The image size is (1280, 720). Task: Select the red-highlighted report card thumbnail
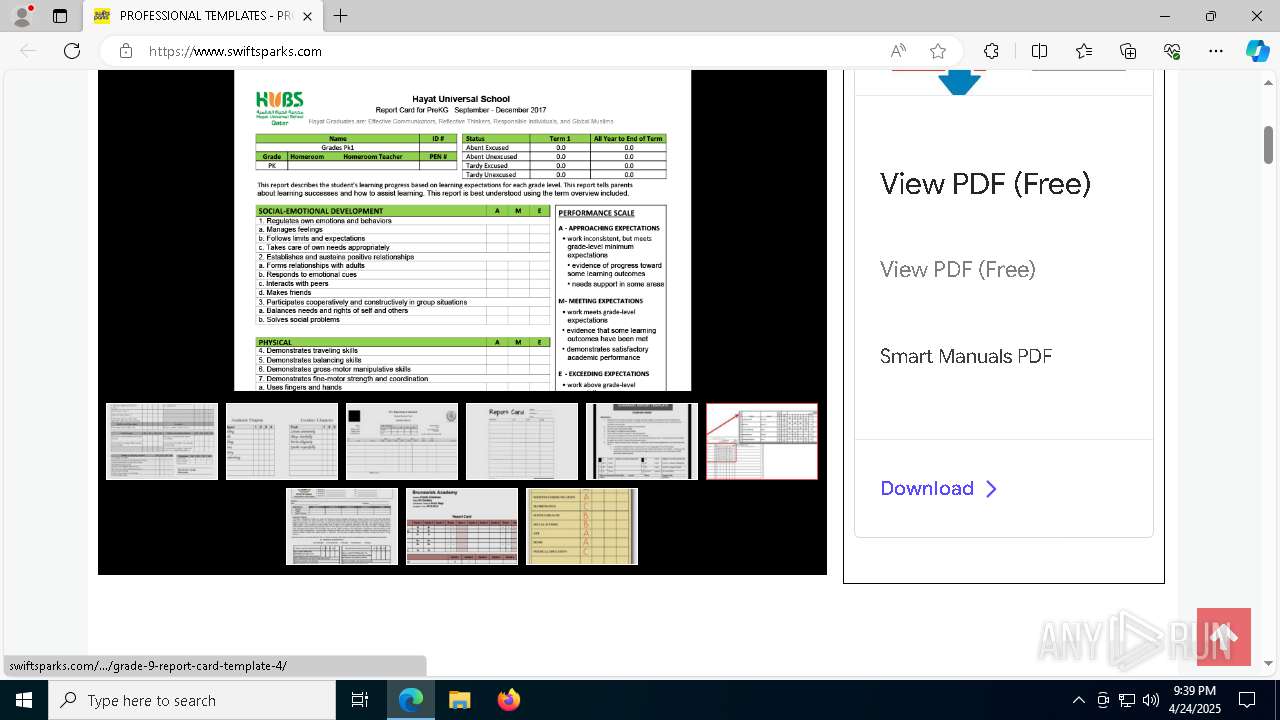point(762,441)
